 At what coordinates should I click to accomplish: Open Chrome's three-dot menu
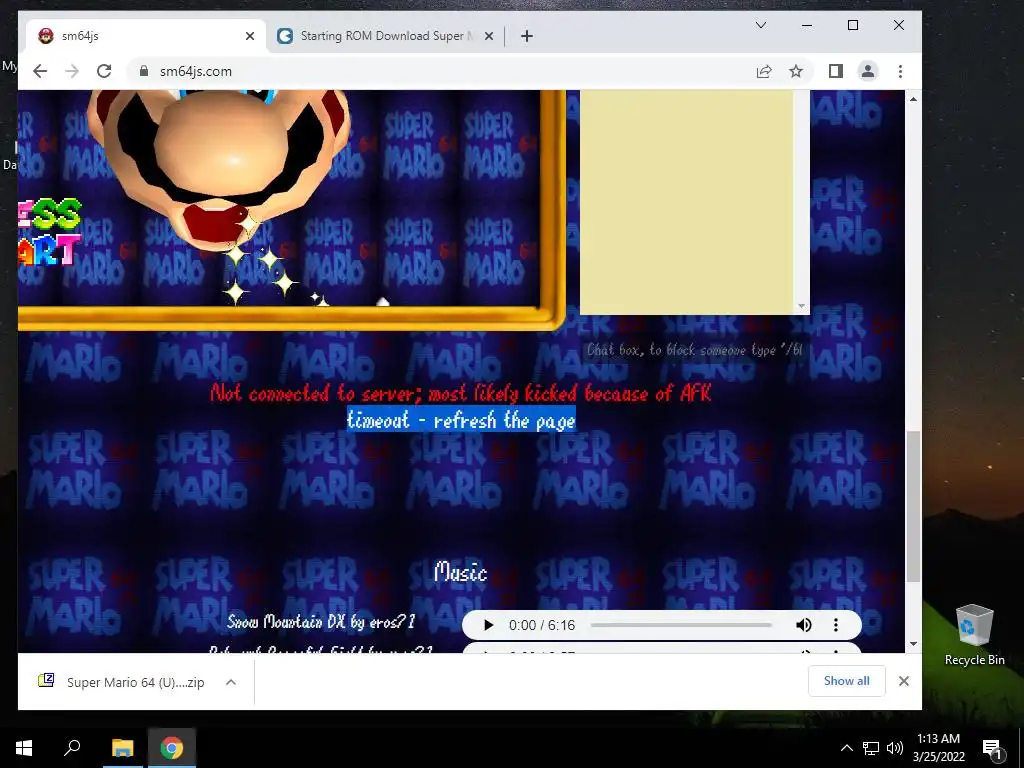tap(900, 71)
